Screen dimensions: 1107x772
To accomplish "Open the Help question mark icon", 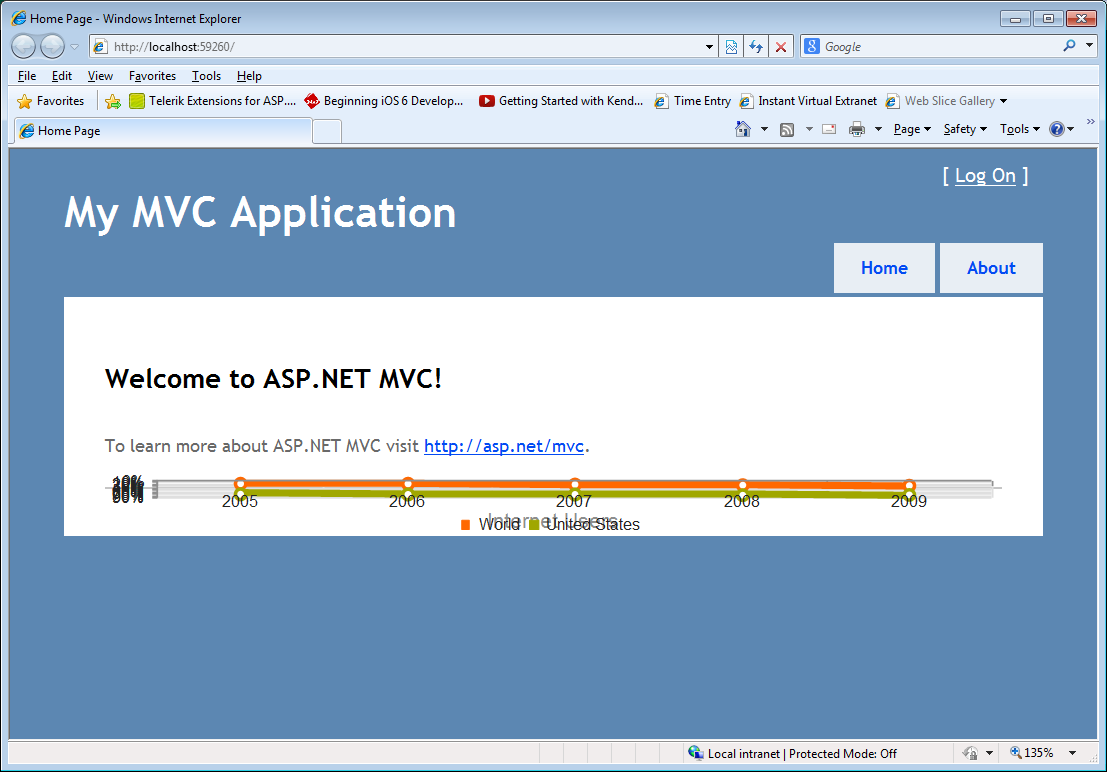I will pos(1056,129).
